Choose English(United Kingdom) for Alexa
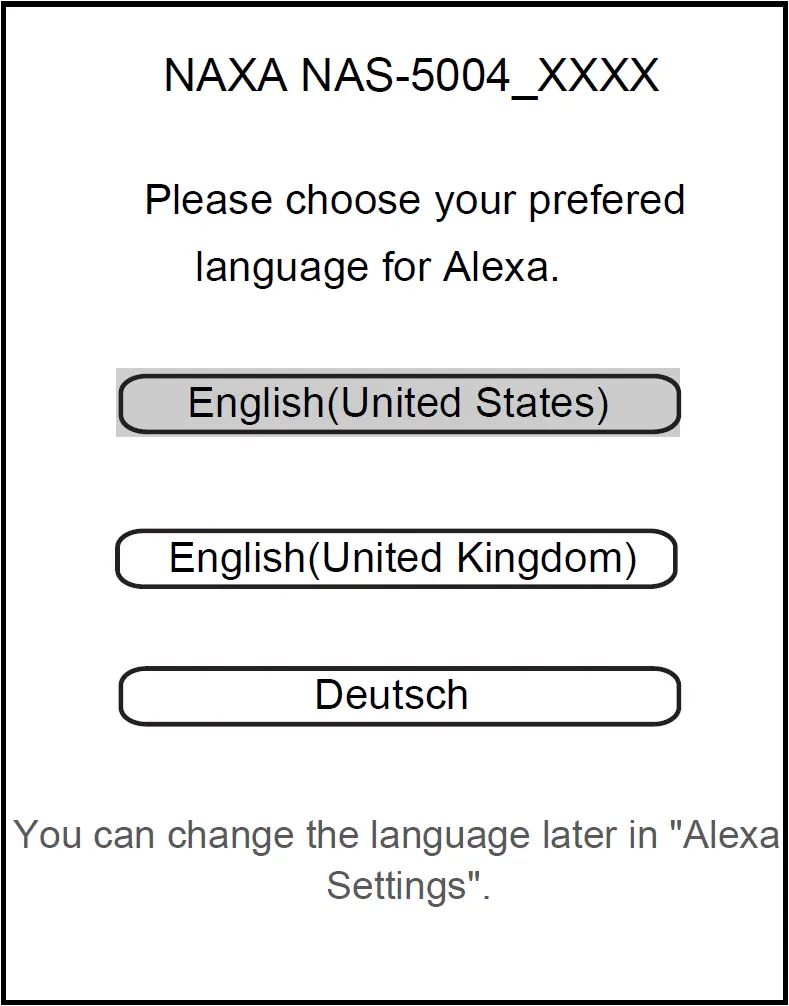The width and height of the screenshot is (789, 1006). (x=397, y=558)
